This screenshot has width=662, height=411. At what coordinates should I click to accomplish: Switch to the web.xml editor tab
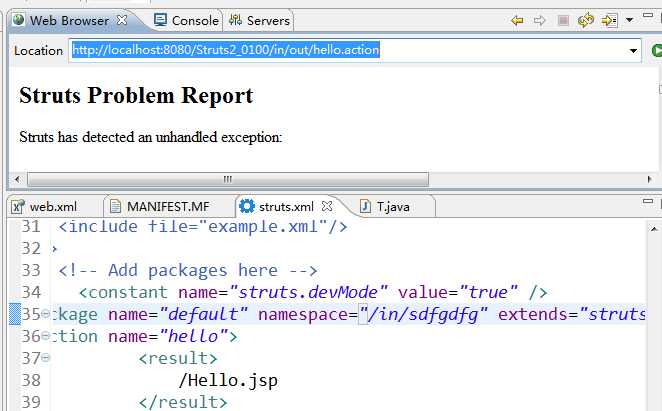pyautogui.click(x=44, y=207)
